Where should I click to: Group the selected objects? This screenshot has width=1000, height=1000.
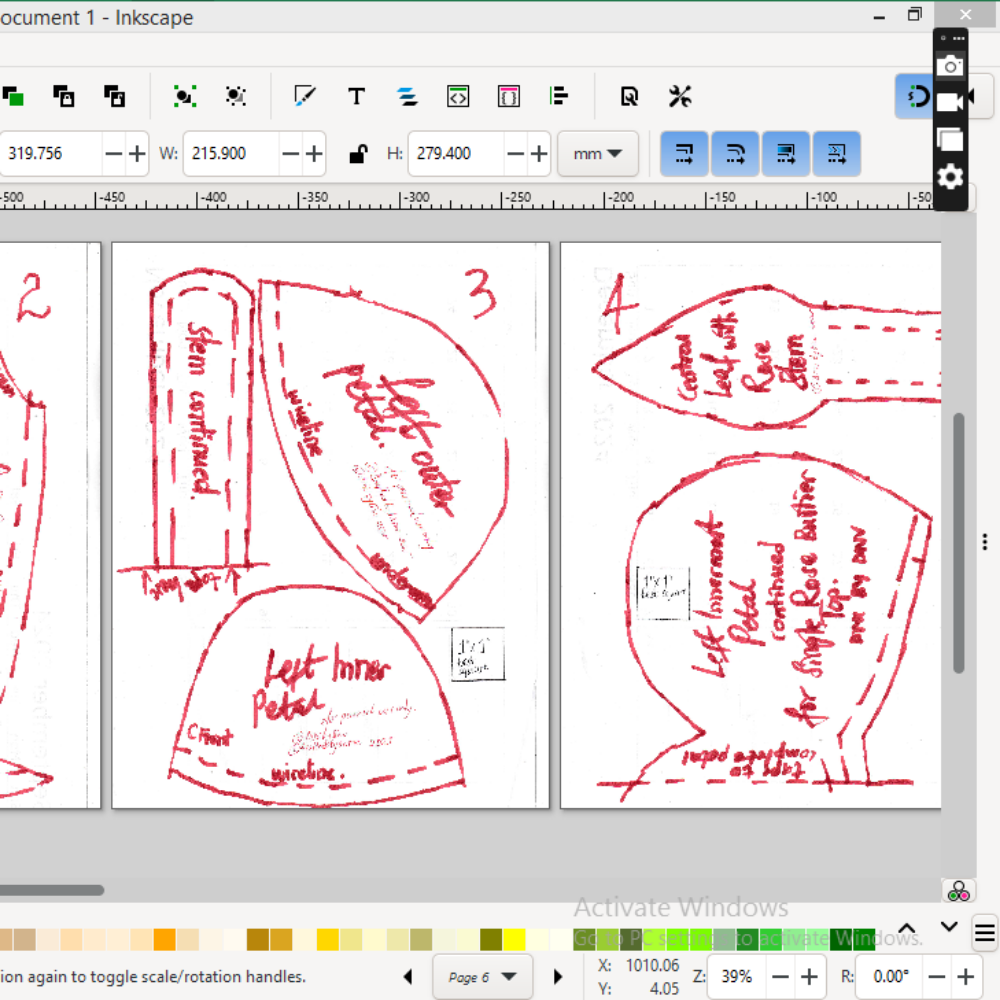[x=184, y=97]
